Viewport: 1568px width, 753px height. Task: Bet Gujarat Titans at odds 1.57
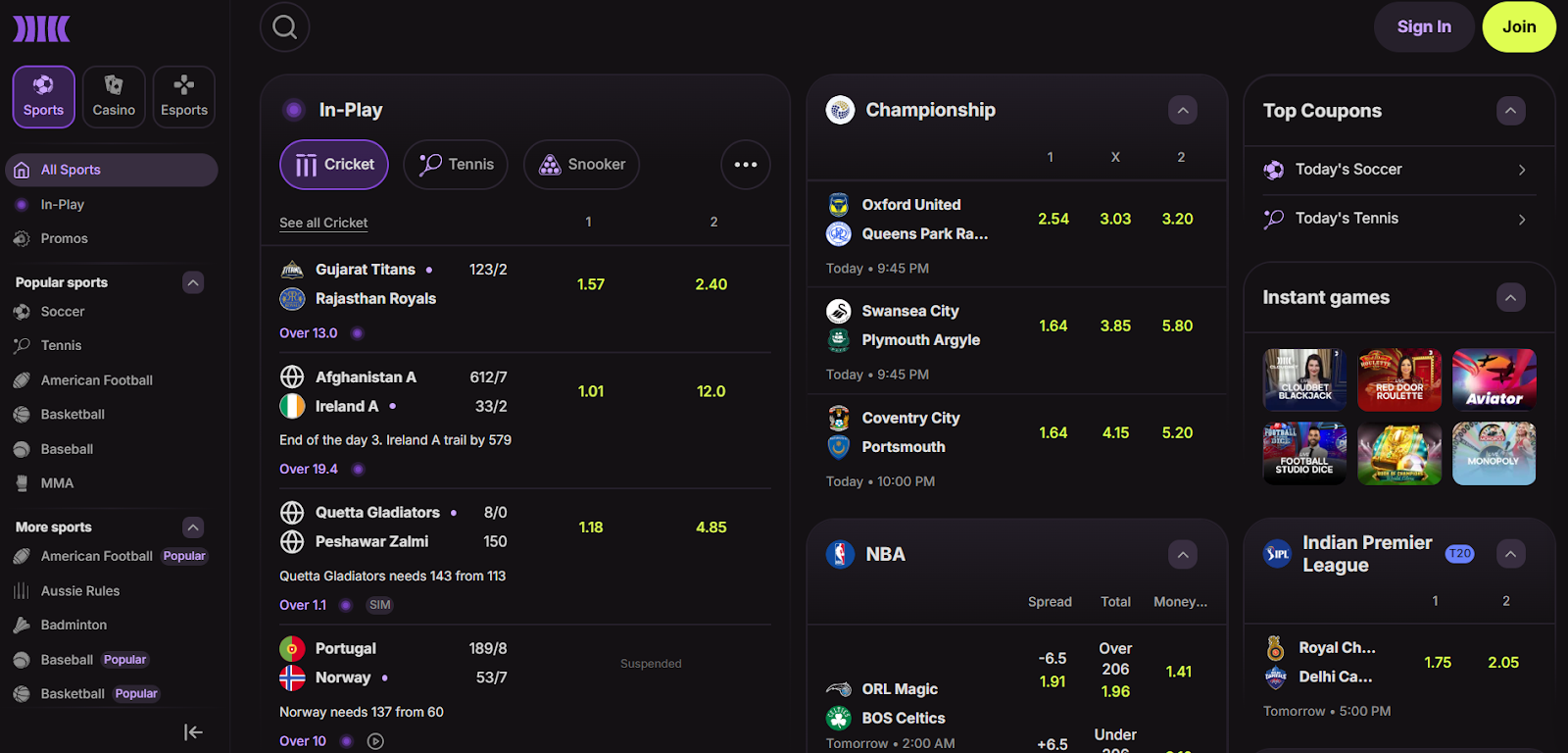[591, 284]
